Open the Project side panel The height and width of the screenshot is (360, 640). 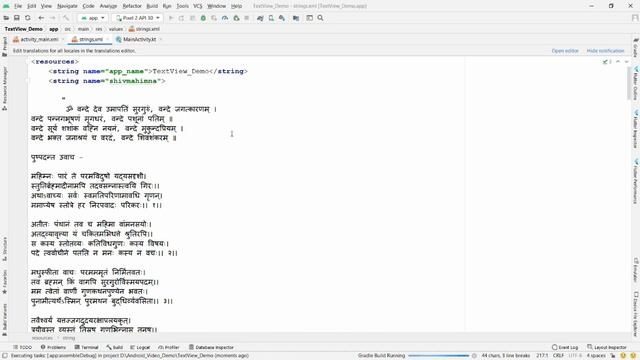[x=4, y=46]
